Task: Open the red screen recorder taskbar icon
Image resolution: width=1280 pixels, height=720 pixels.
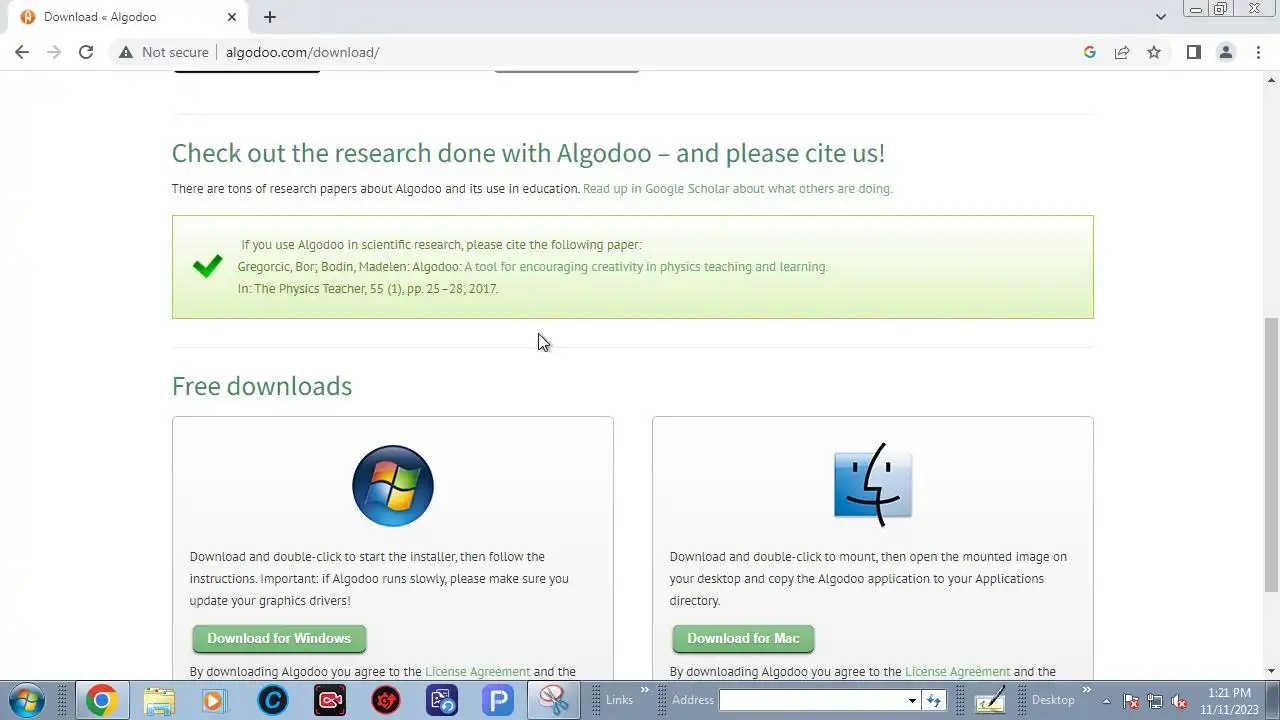Action: (x=329, y=700)
